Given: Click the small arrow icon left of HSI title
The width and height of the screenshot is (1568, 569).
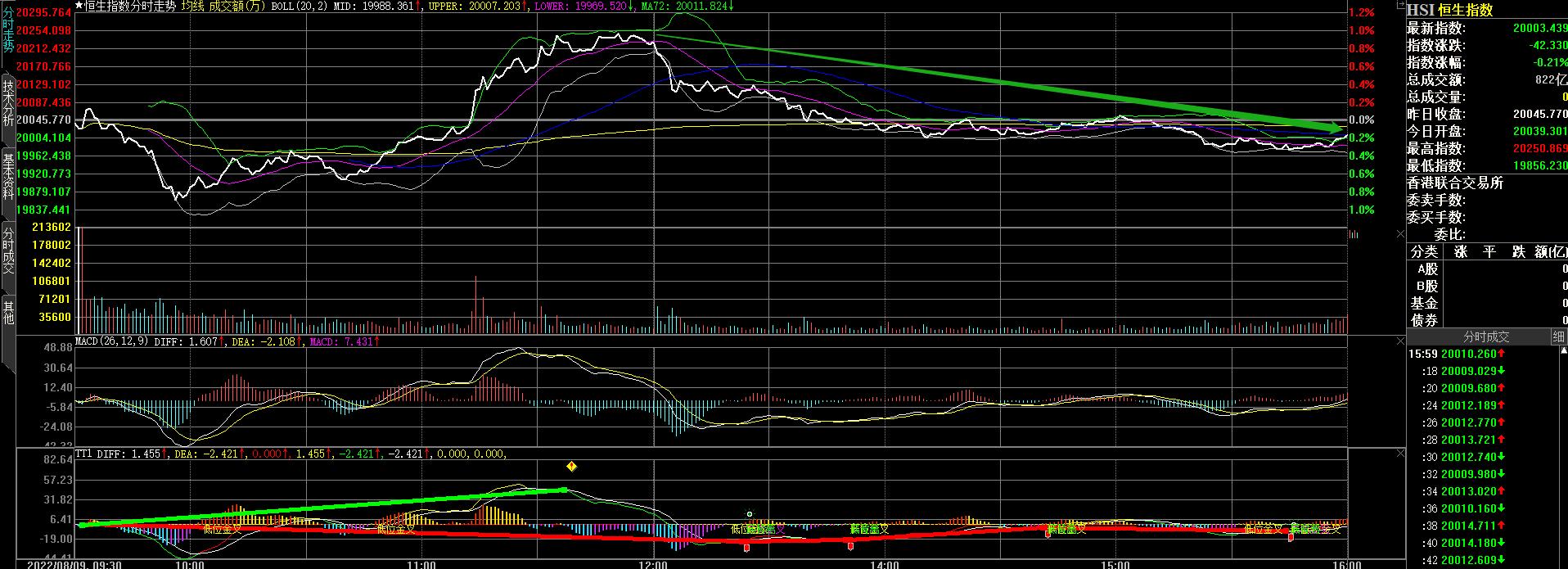Looking at the screenshot, I should tap(1401, 6).
